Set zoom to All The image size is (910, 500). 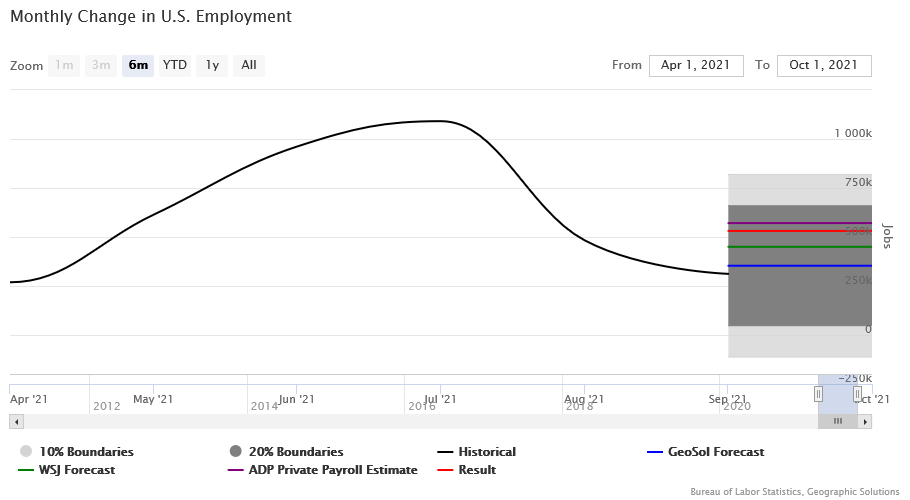pyautogui.click(x=249, y=66)
